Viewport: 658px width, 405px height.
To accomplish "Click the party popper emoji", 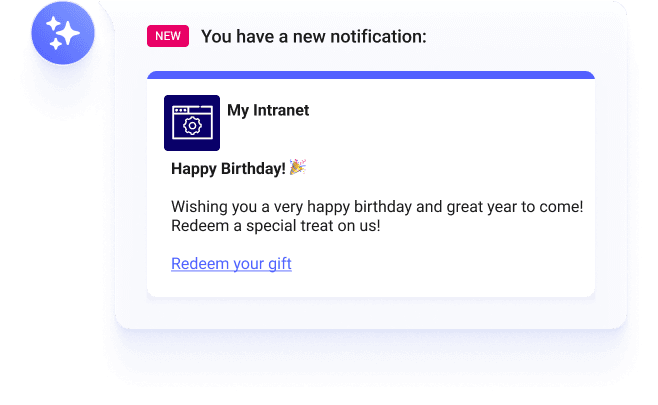I will [298, 167].
